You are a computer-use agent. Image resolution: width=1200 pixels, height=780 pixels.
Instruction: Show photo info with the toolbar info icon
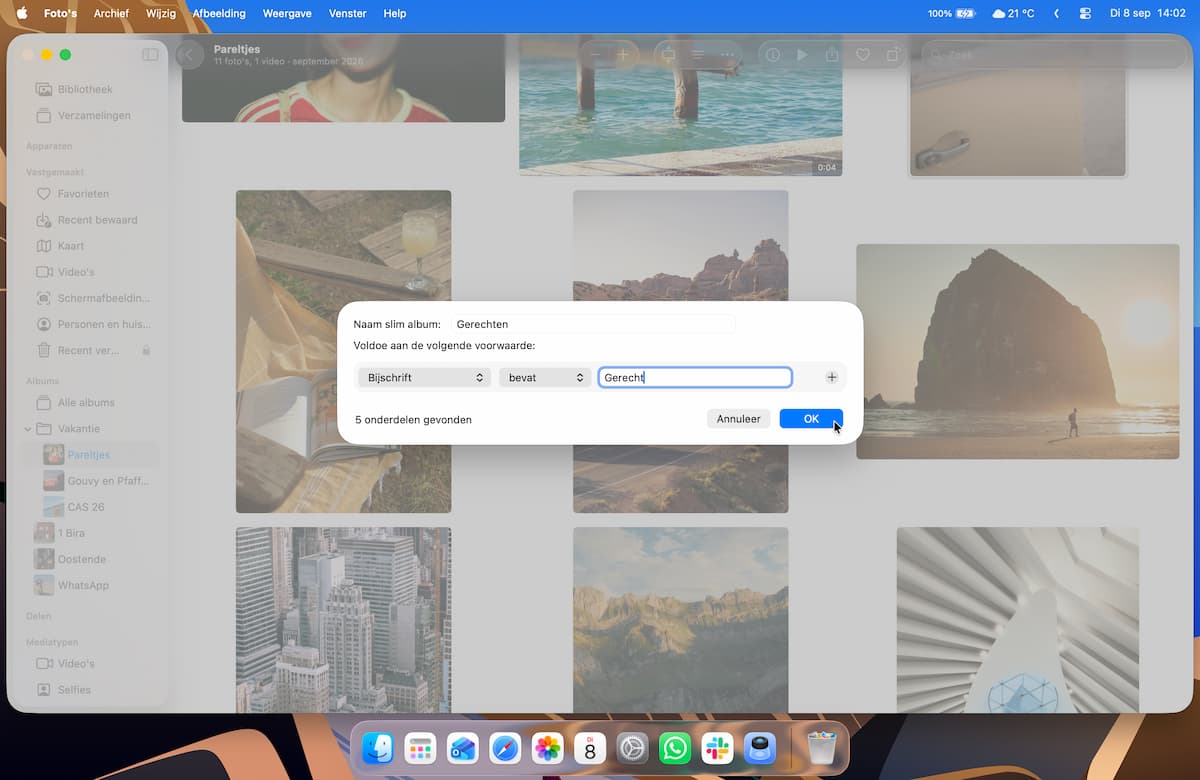[773, 55]
